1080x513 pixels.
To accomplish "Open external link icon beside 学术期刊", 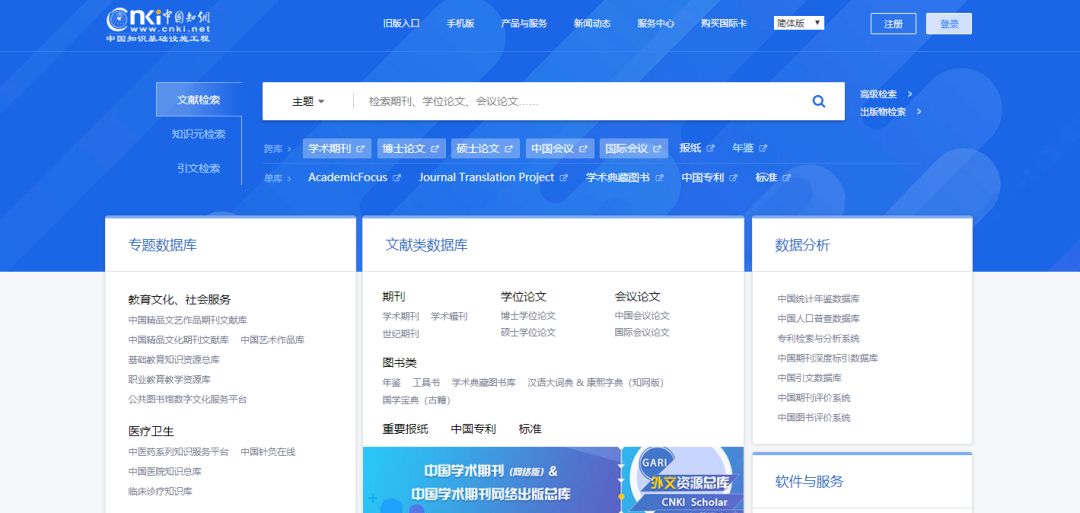I will coord(361,149).
